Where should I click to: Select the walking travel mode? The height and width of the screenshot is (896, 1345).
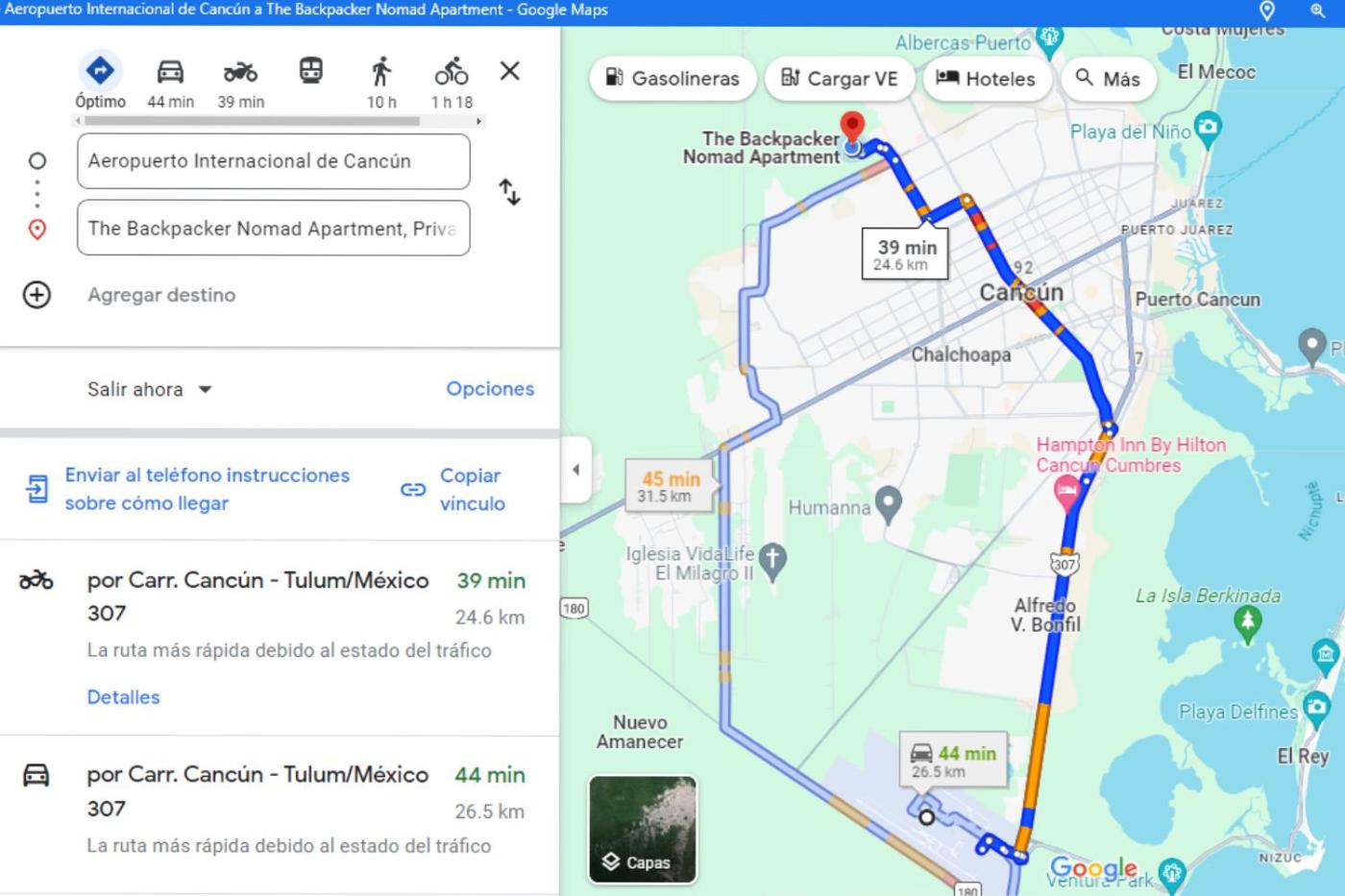[381, 82]
